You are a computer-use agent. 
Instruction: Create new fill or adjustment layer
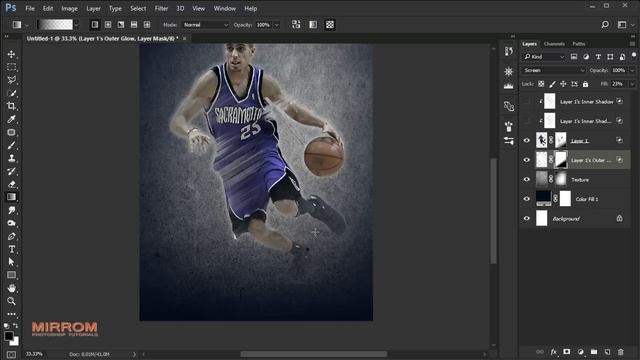tap(580, 352)
